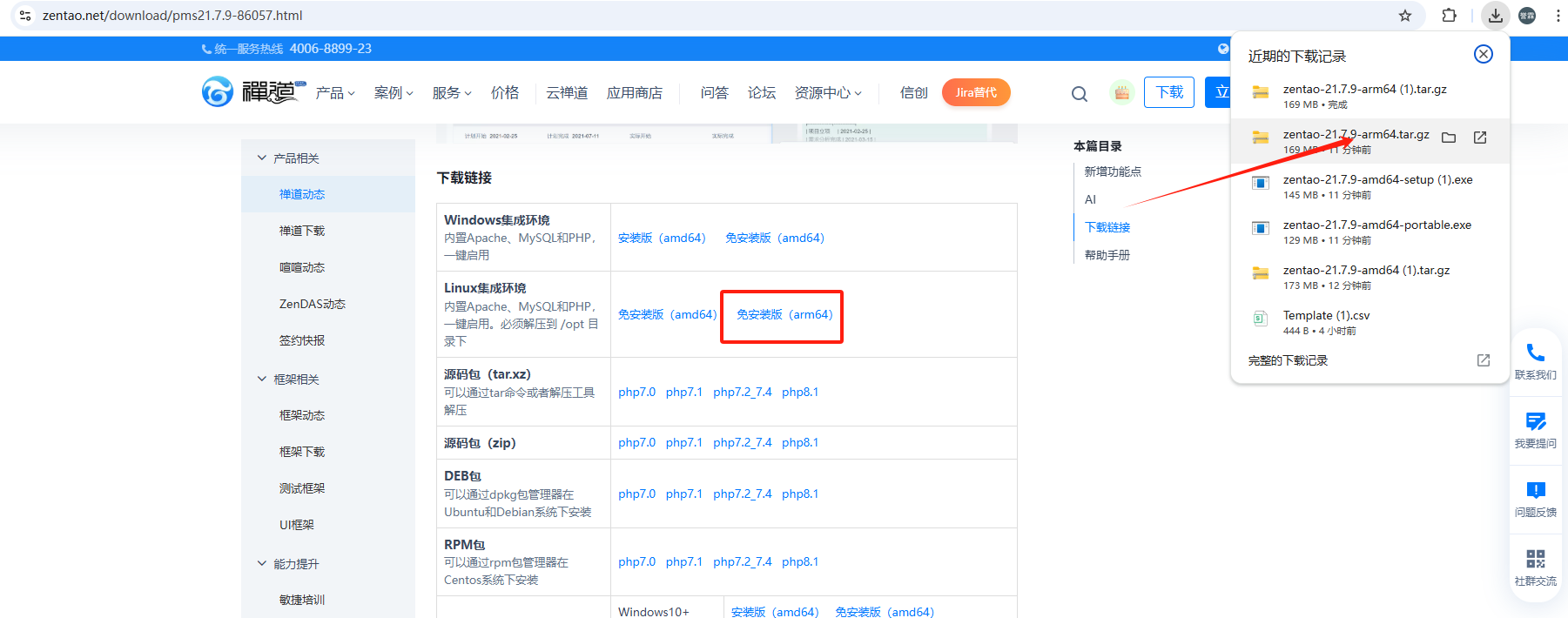Screen dimensions: 1568x618
Task: Collapse the 能力提升 sidebar section
Action: pos(262,563)
